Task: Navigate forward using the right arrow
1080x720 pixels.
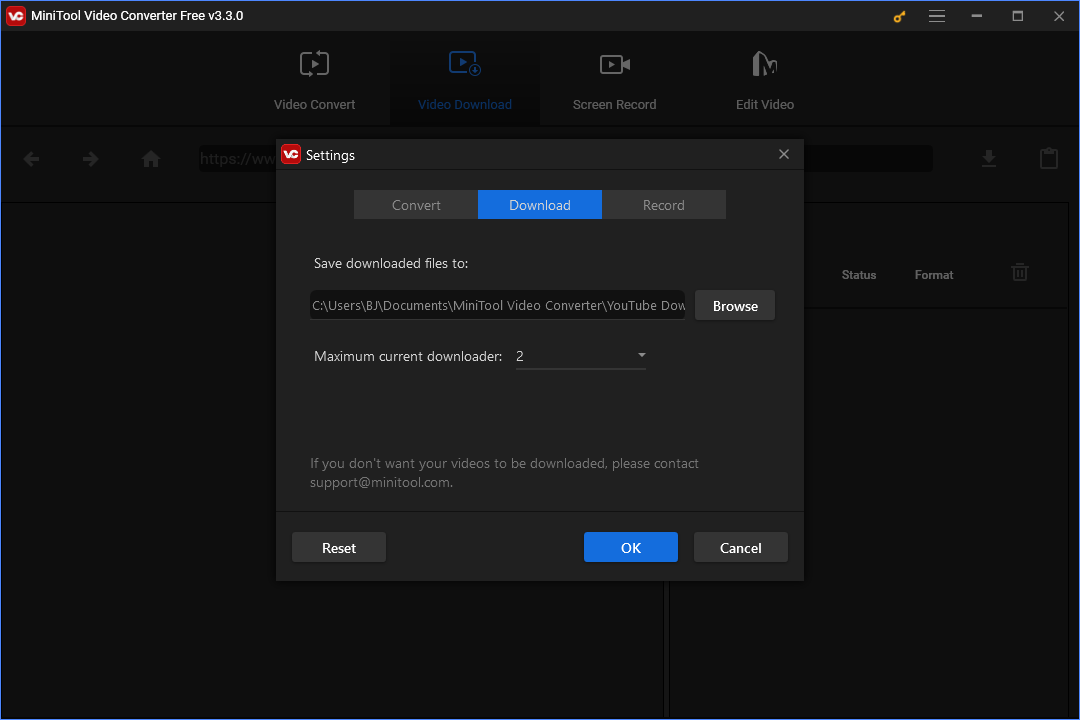Action: (x=90, y=158)
